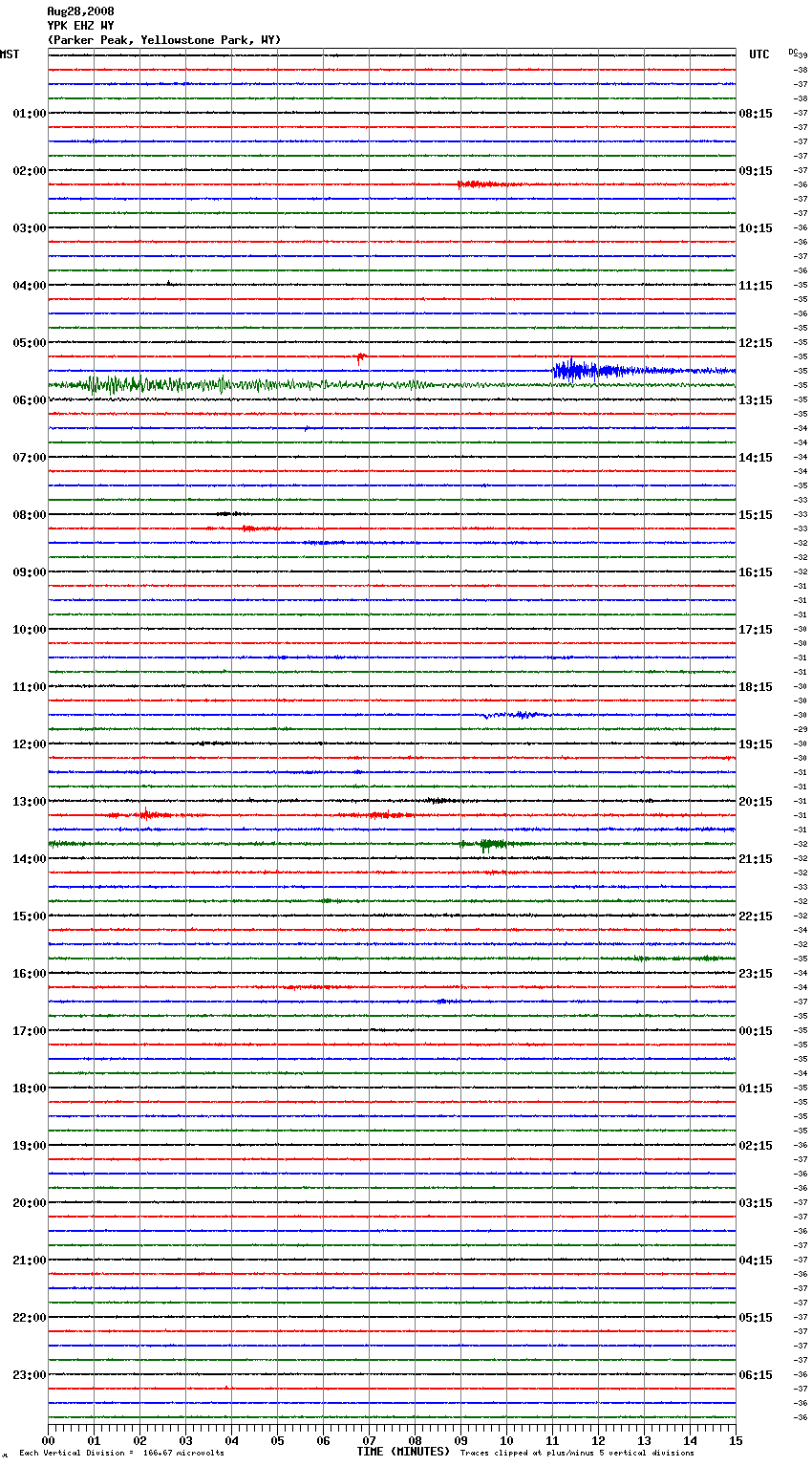The width and height of the screenshot is (812, 1466).
Task: Select the 06:00 MST hour label
Action: tap(30, 400)
